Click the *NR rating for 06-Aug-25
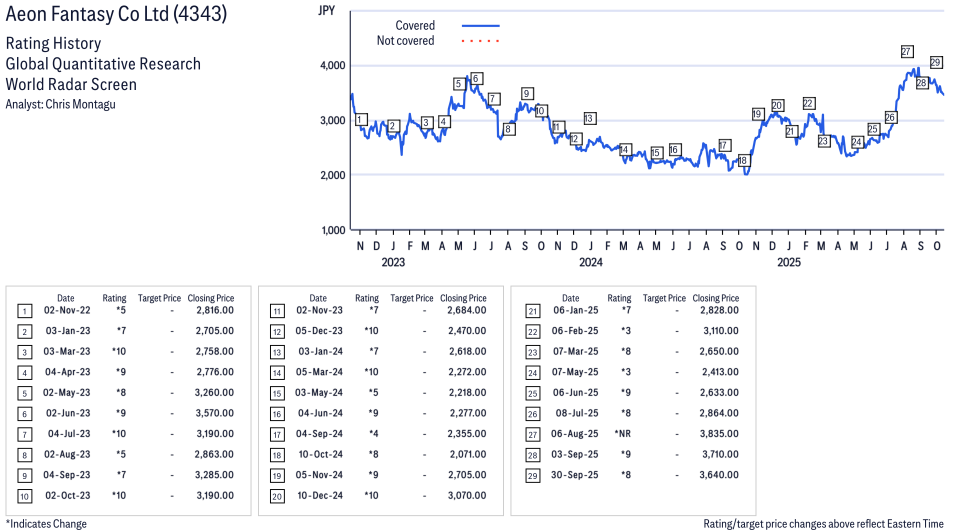This screenshot has height=530, width=955. pyautogui.click(x=619, y=434)
